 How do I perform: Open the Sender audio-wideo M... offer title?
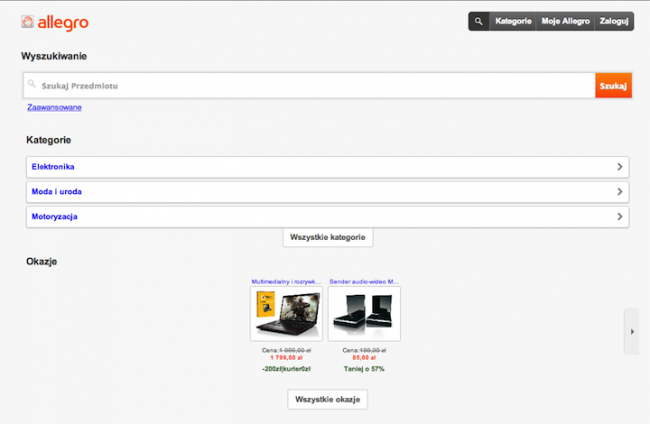(x=364, y=281)
